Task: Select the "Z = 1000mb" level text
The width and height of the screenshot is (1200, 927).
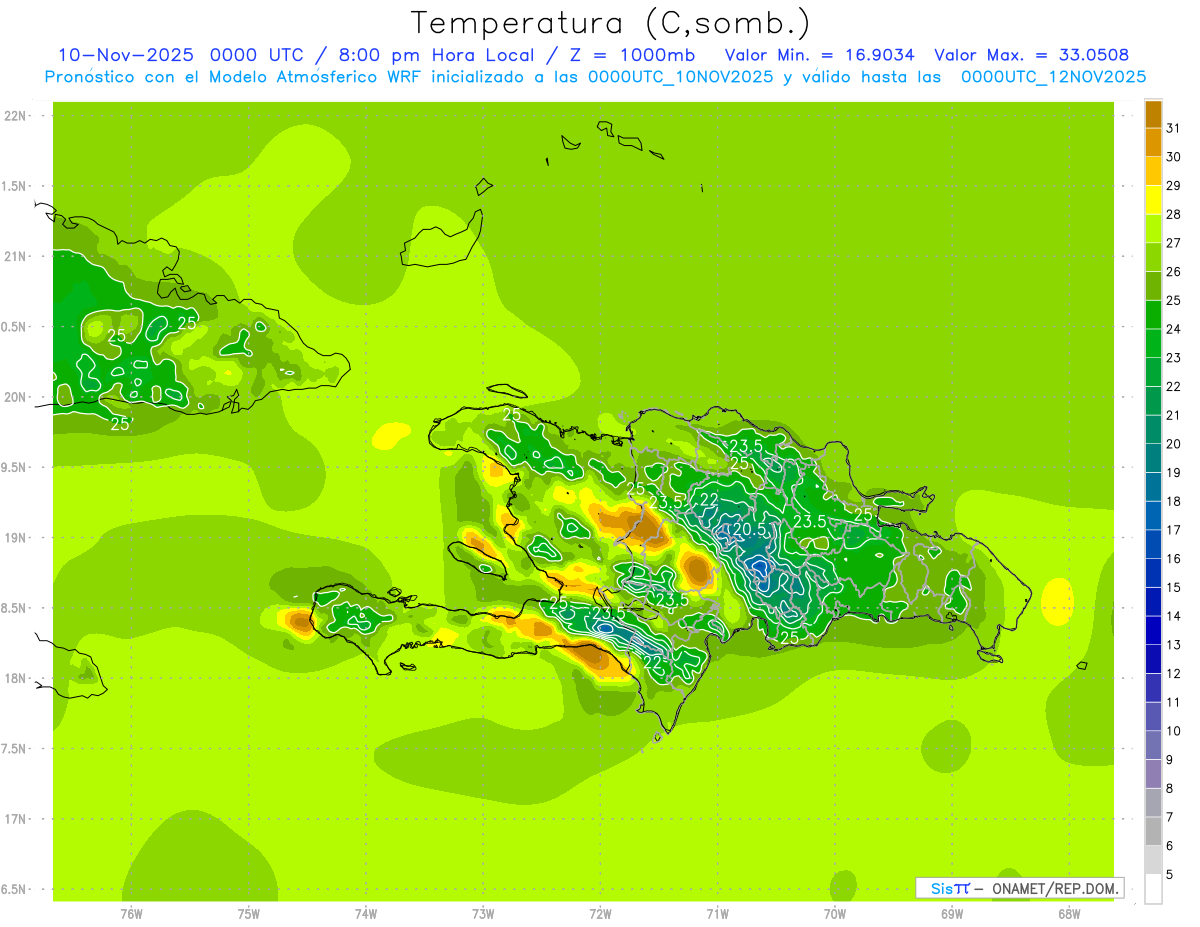Action: (632, 55)
